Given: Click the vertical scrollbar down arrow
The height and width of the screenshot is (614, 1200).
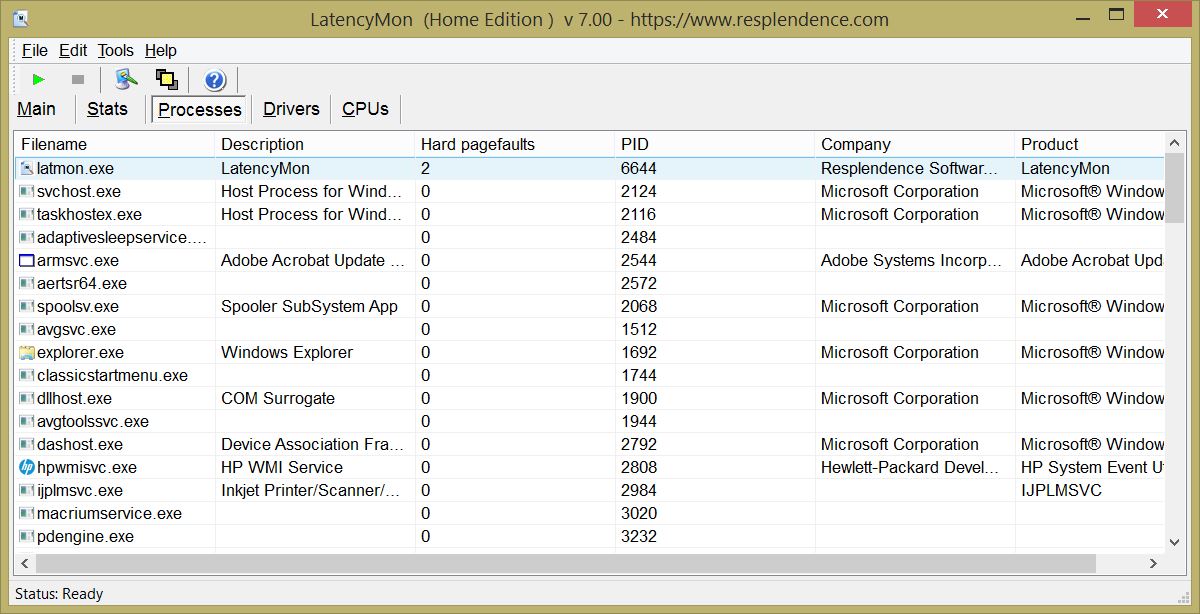Looking at the screenshot, I should [x=1175, y=542].
